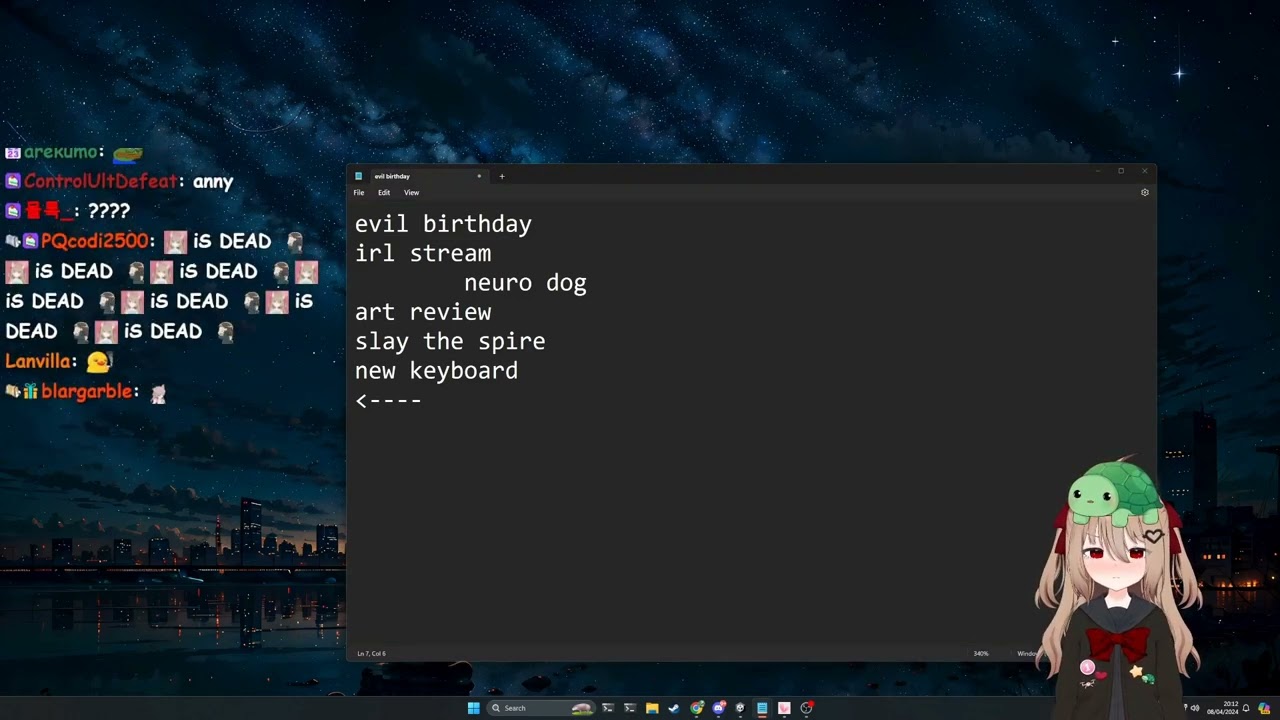
Task: Click the 'neuro dog' line
Action: tap(525, 283)
